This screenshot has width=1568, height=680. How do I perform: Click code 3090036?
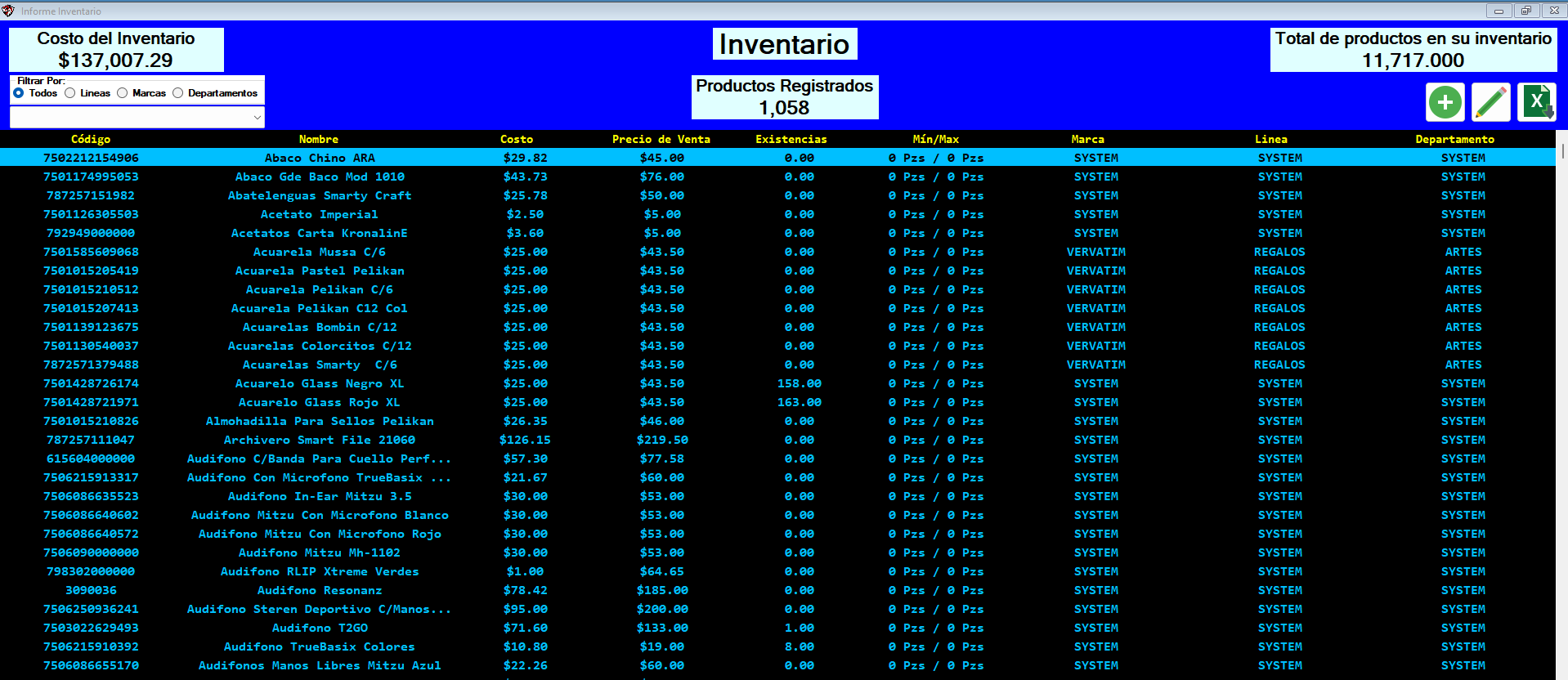91,590
